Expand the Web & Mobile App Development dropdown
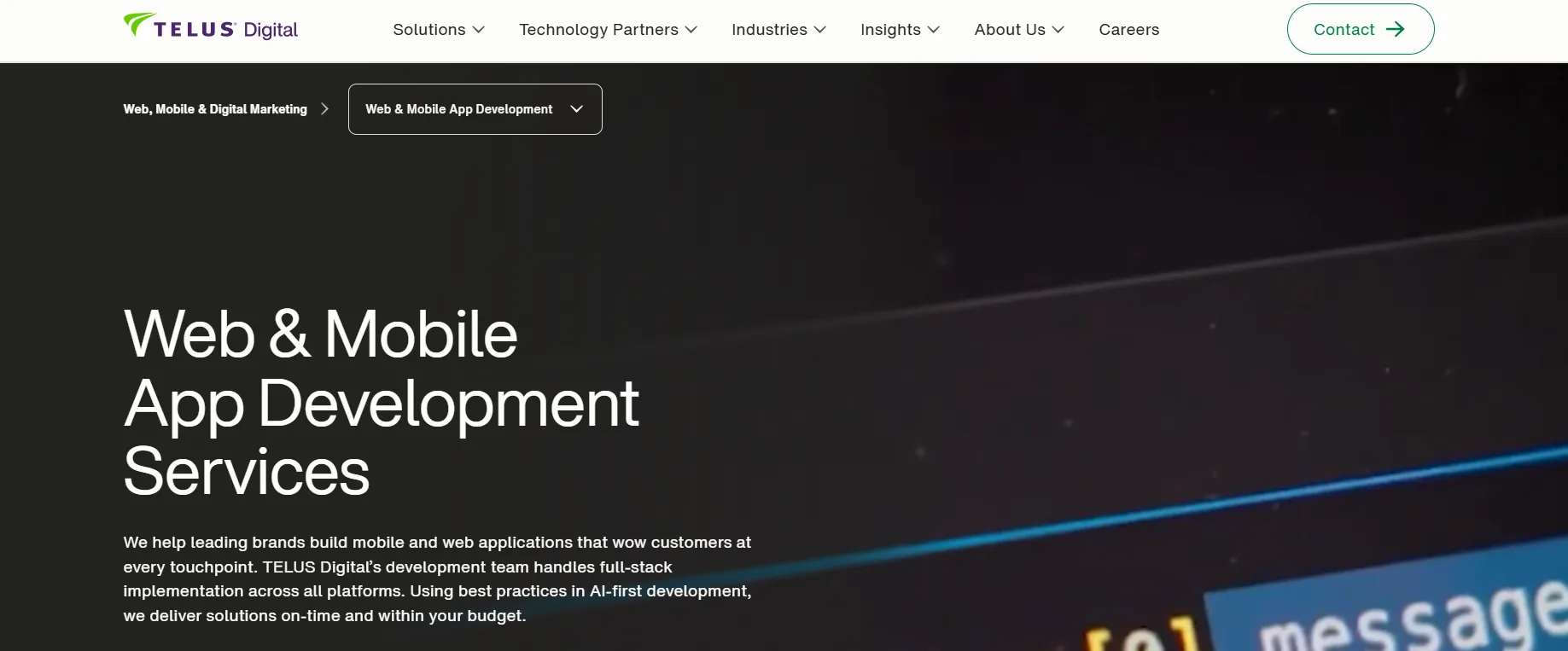The height and width of the screenshot is (651, 1568). tap(475, 109)
